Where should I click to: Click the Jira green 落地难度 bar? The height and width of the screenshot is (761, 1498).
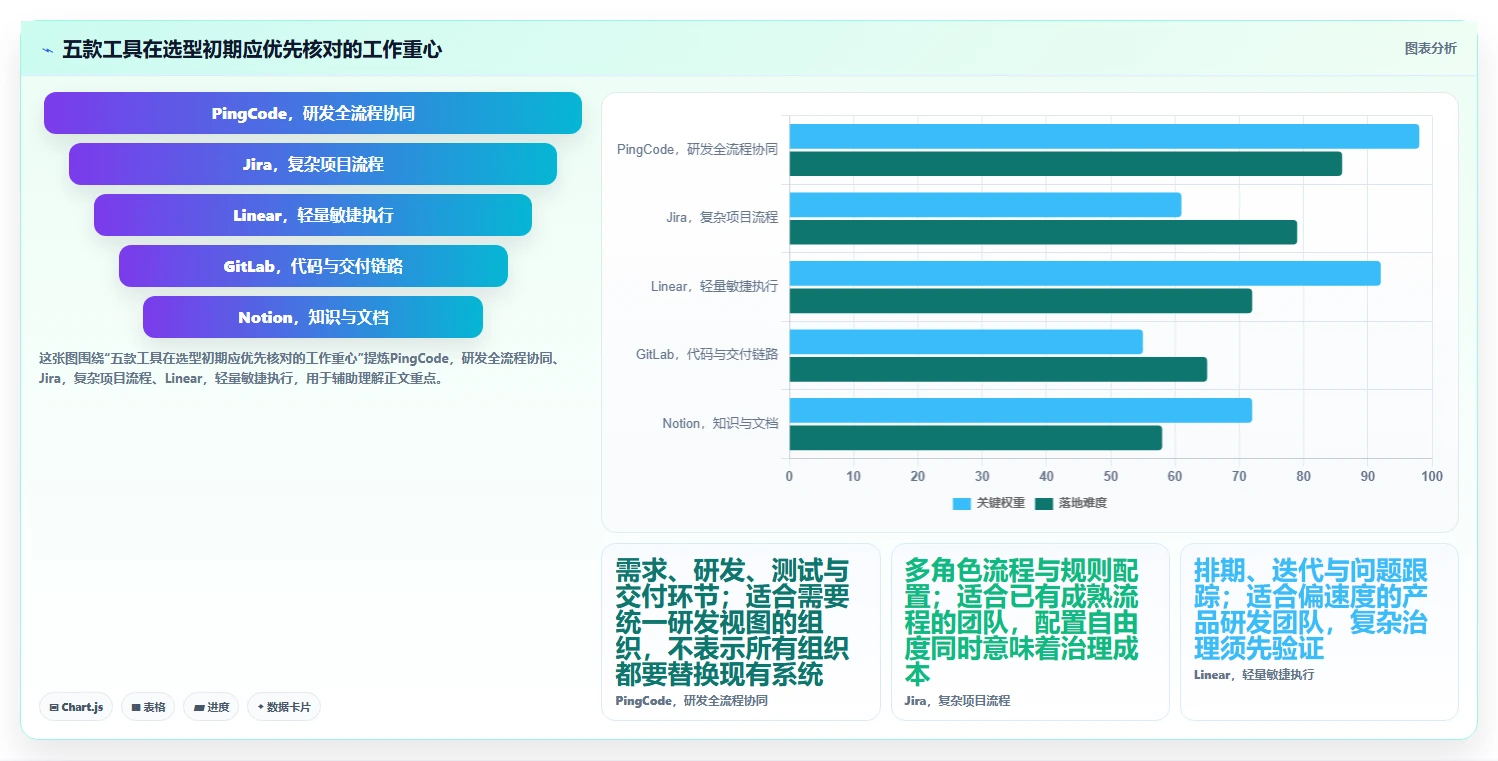pyautogui.click(x=1043, y=232)
